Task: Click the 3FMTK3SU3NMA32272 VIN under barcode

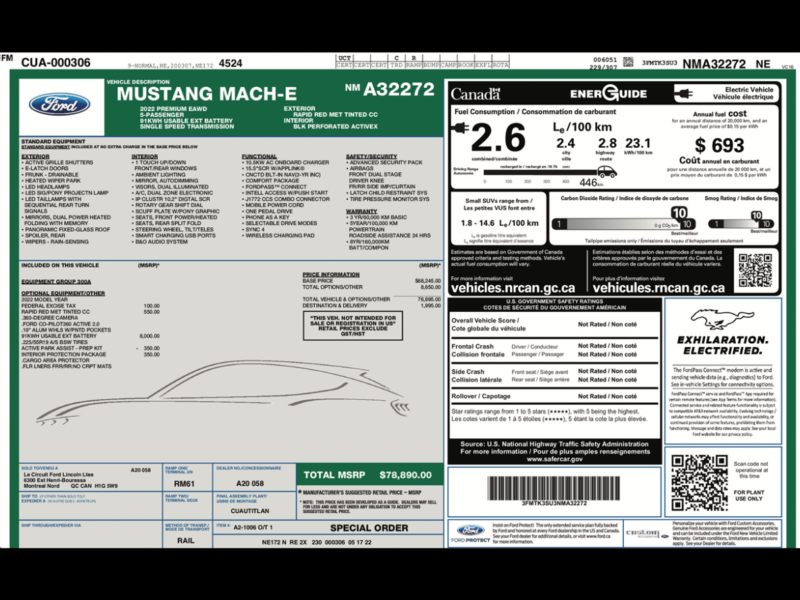Action: click(x=554, y=504)
